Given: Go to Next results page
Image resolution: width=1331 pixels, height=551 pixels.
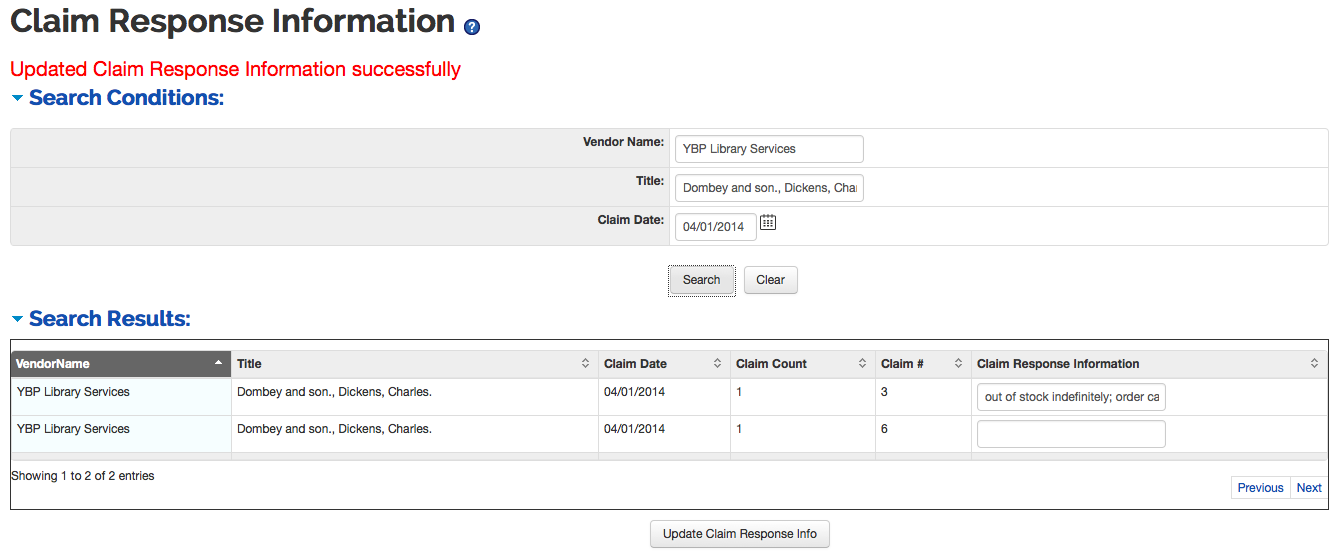Looking at the screenshot, I should pos(1309,488).
